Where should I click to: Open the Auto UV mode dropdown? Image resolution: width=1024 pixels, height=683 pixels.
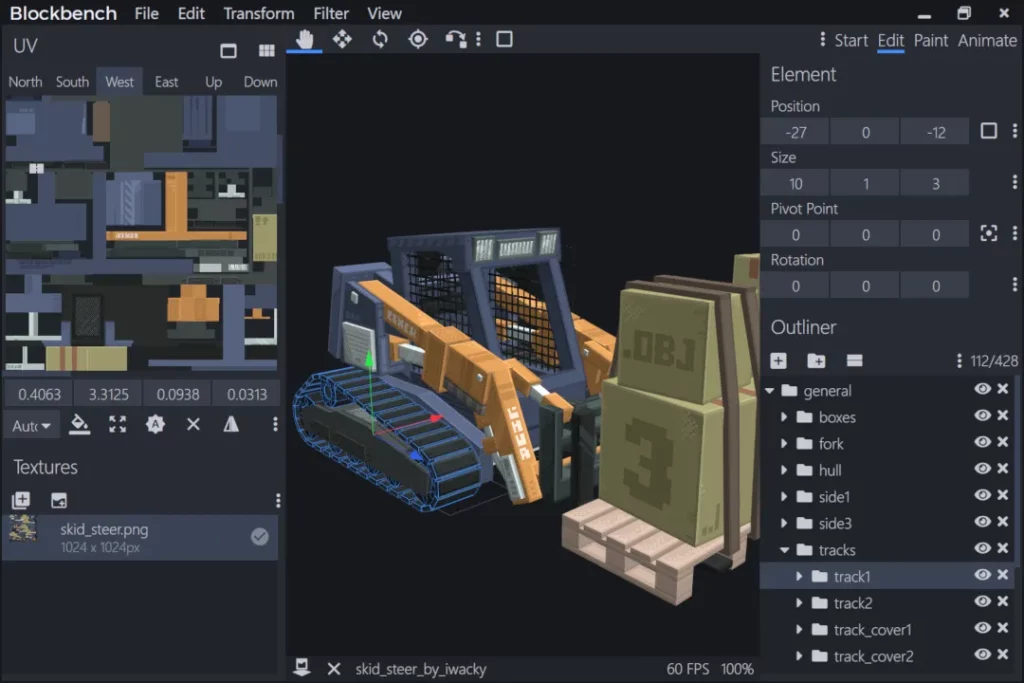click(x=31, y=426)
